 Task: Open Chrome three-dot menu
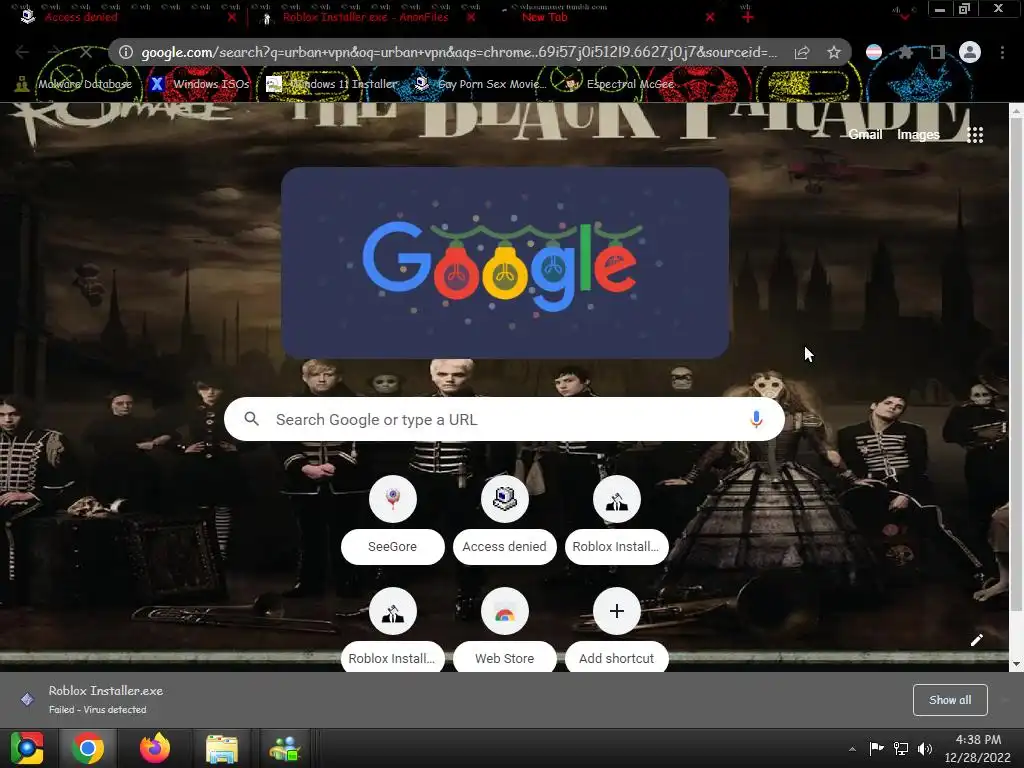pos(1002,52)
